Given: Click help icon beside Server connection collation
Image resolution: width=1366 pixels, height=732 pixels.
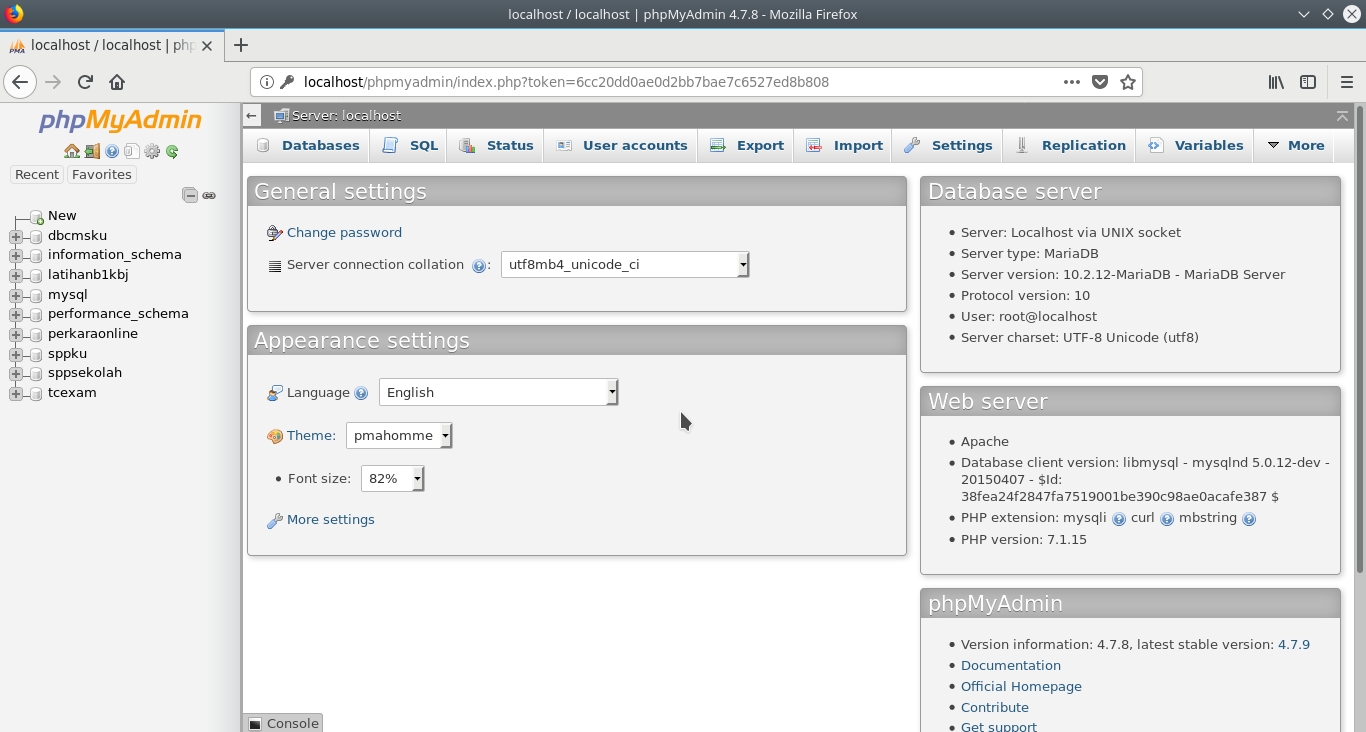Looking at the screenshot, I should (478, 266).
